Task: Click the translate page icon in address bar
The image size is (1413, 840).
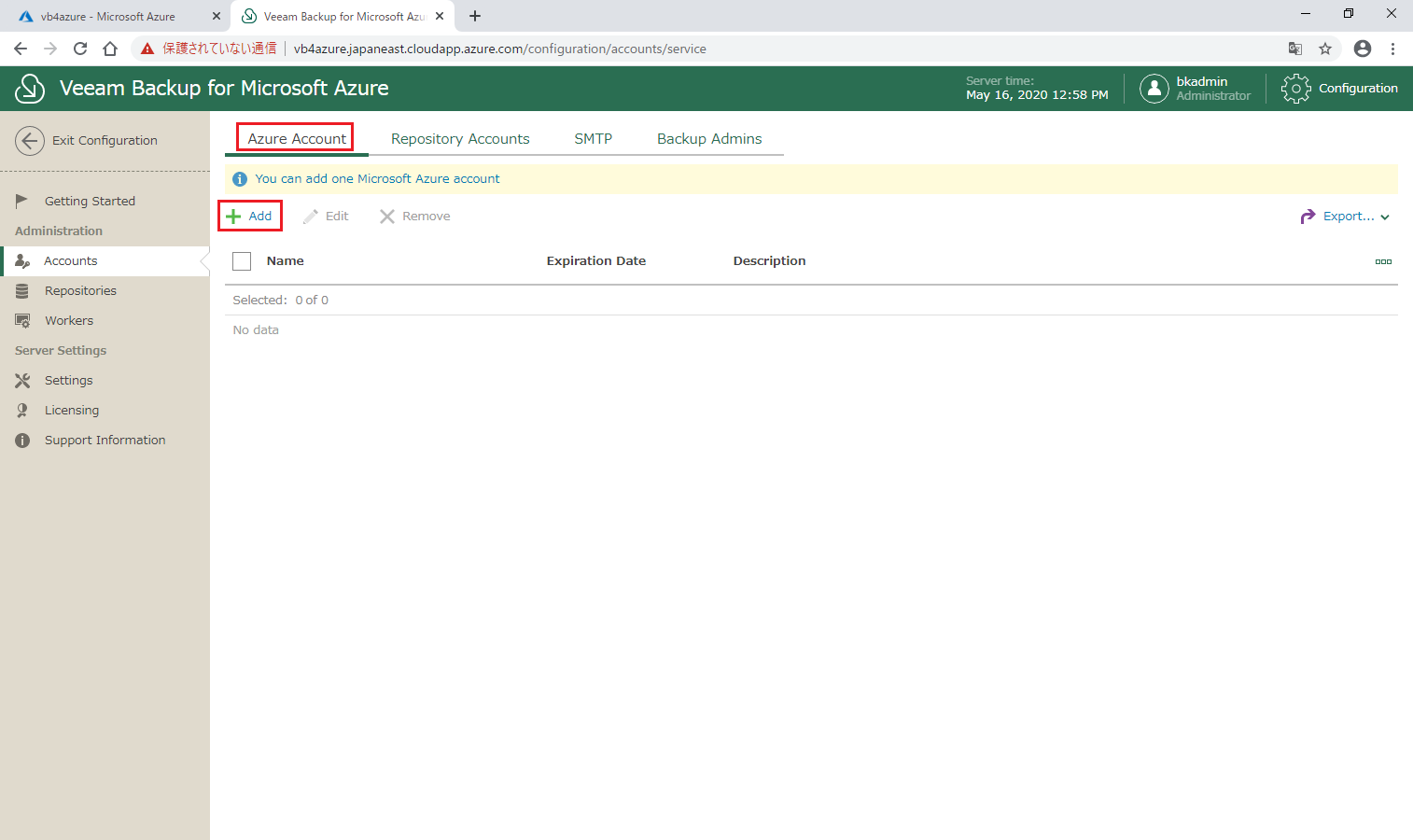Action: coord(1295,49)
